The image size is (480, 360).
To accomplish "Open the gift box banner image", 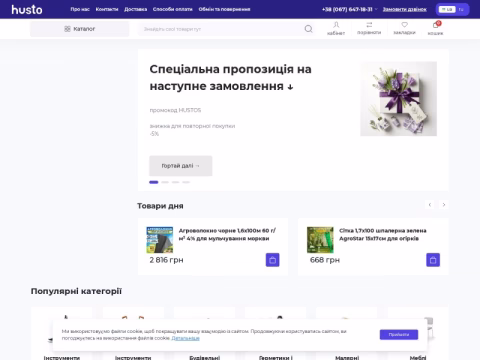I will click(x=399, y=99).
